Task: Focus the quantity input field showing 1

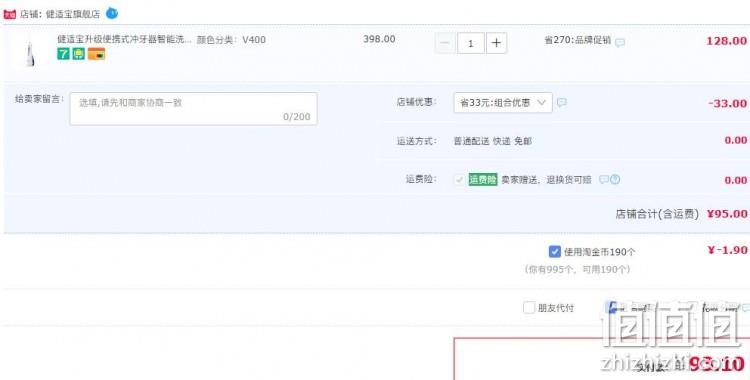Action: [x=471, y=43]
